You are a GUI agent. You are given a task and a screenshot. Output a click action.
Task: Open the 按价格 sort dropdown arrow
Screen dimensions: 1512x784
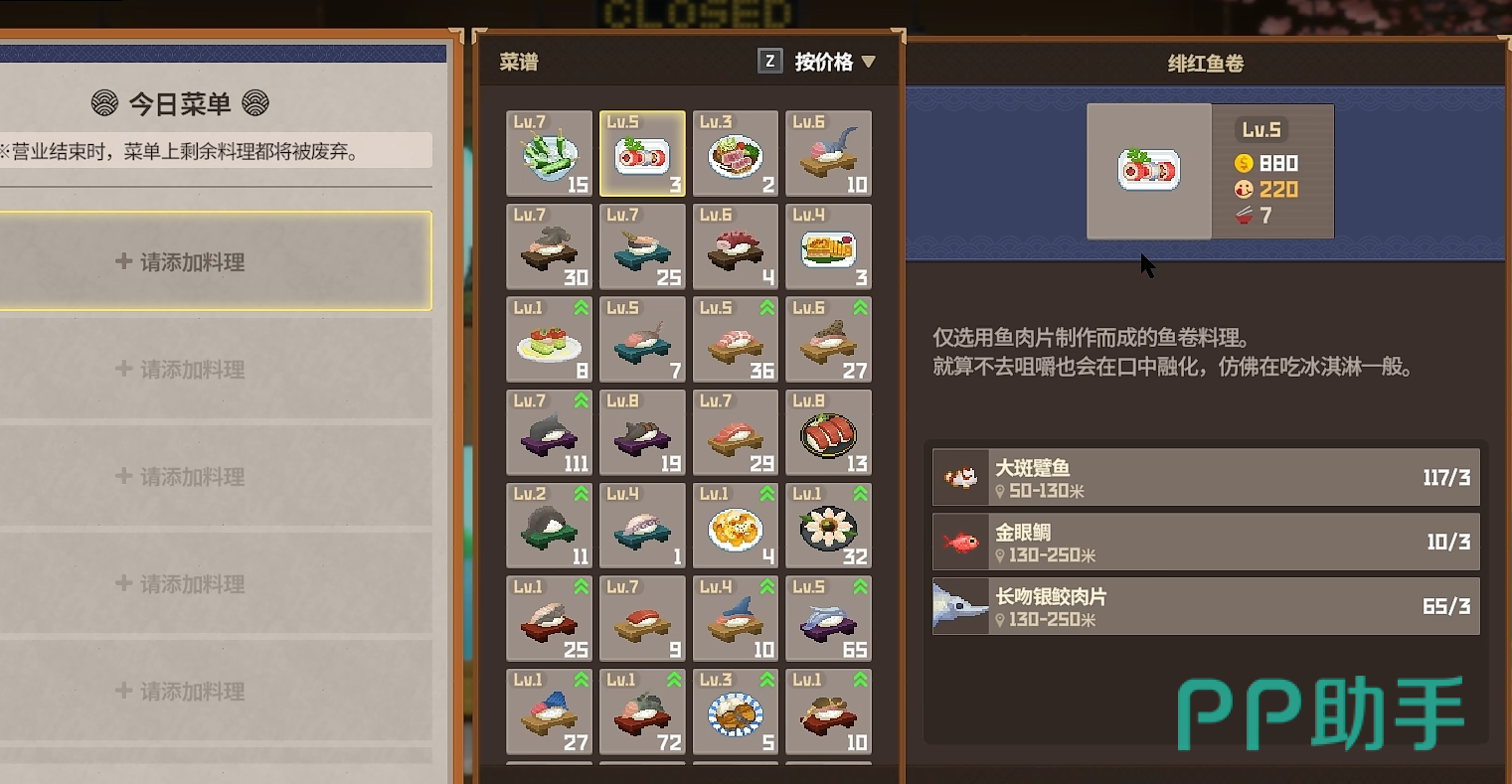[x=868, y=62]
